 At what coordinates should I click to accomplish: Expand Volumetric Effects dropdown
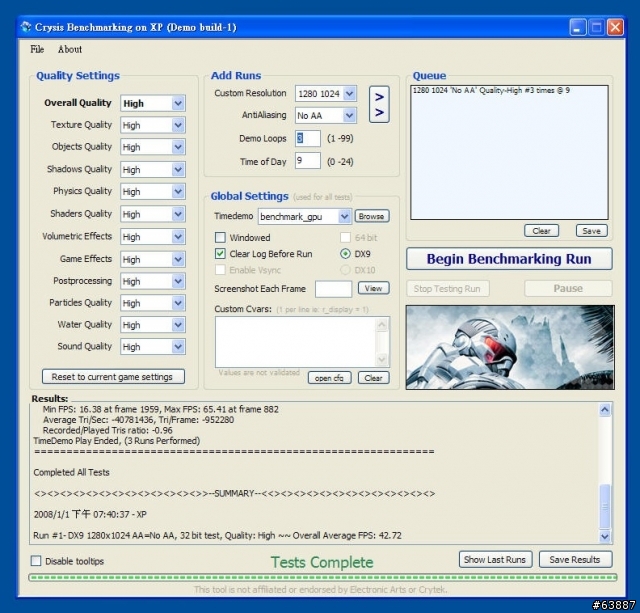coord(178,237)
